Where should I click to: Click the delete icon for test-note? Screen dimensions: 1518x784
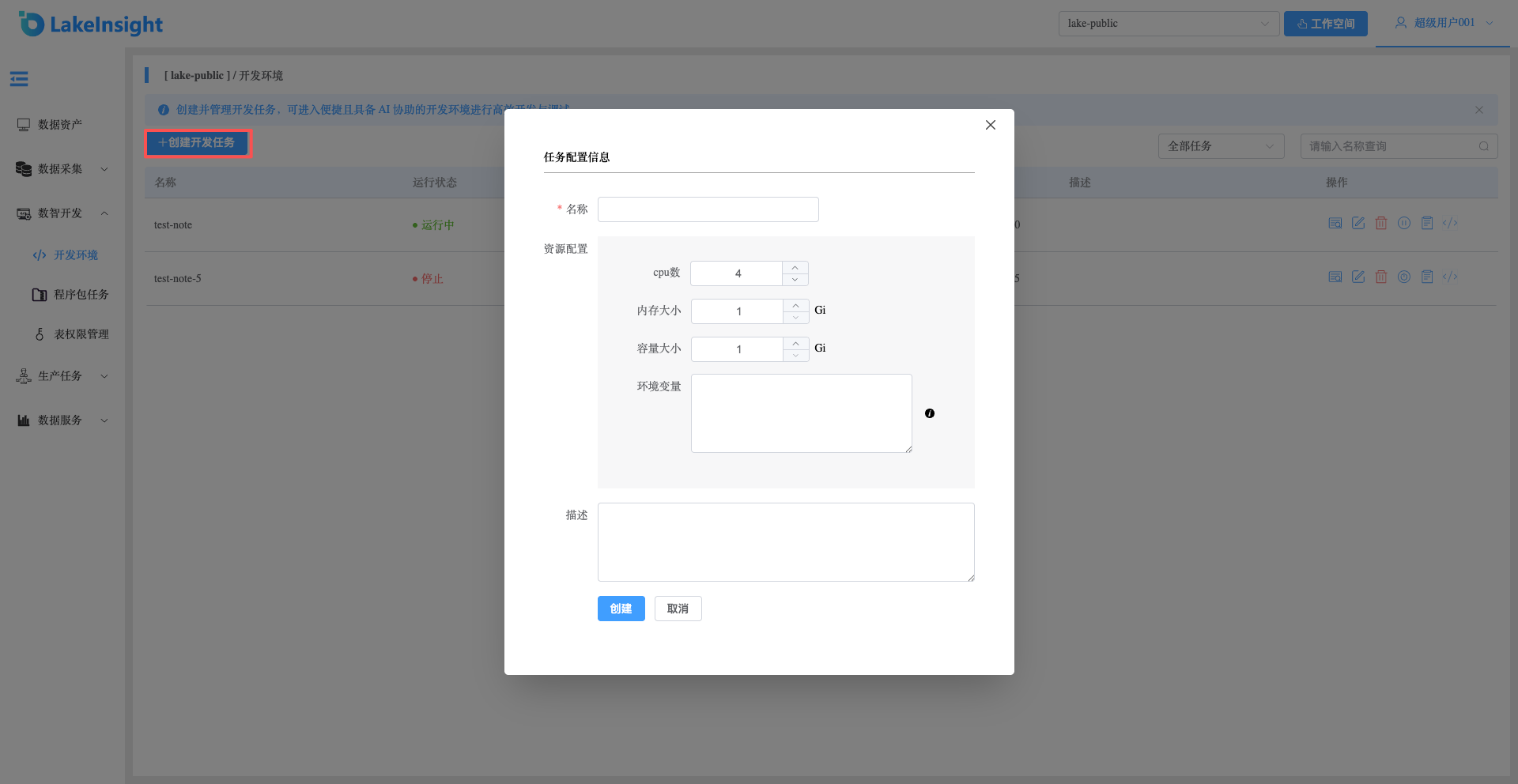pyautogui.click(x=1381, y=224)
